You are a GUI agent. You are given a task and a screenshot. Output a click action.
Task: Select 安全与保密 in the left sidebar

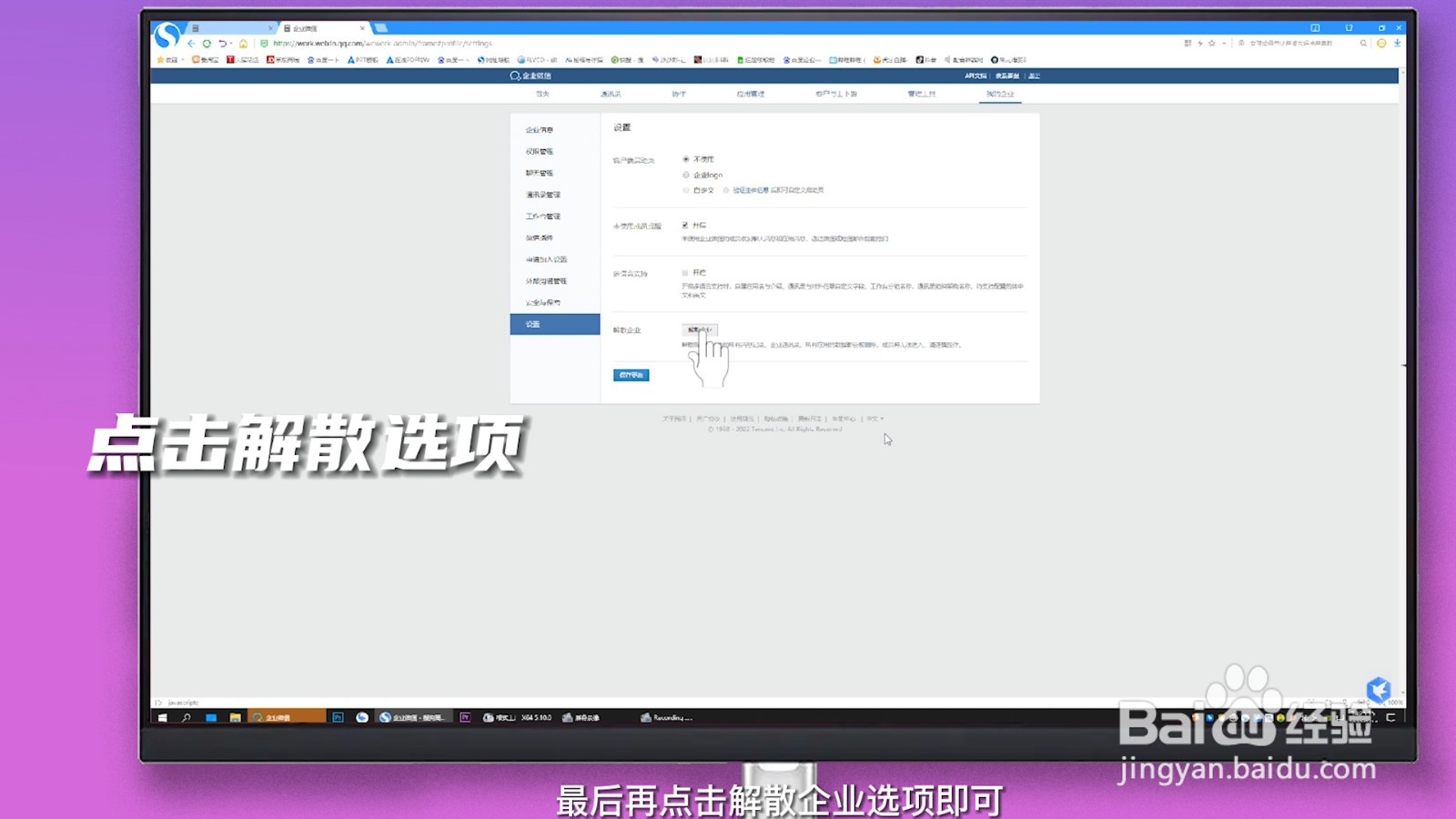(x=543, y=302)
